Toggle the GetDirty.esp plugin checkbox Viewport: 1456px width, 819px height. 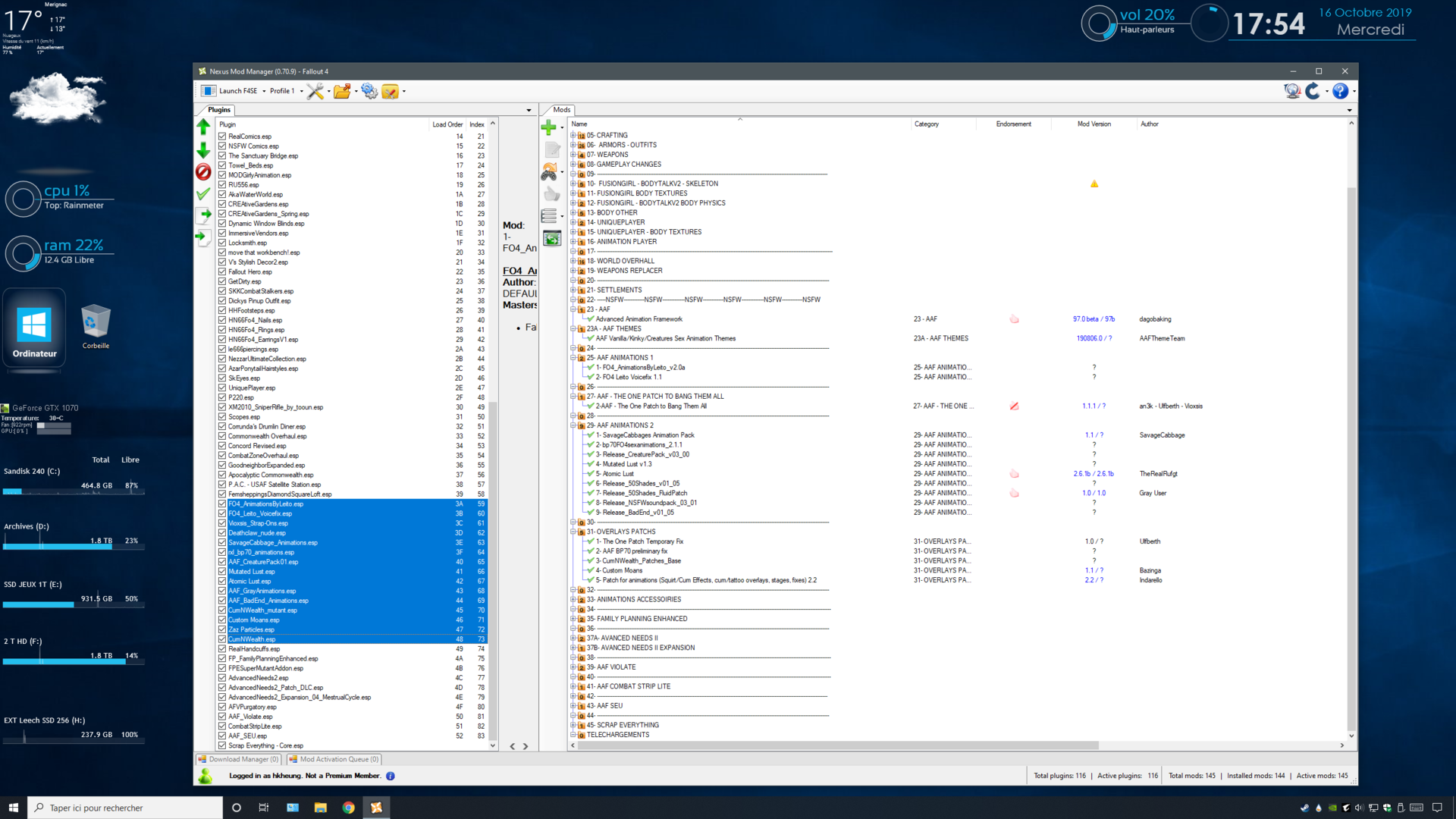222,281
